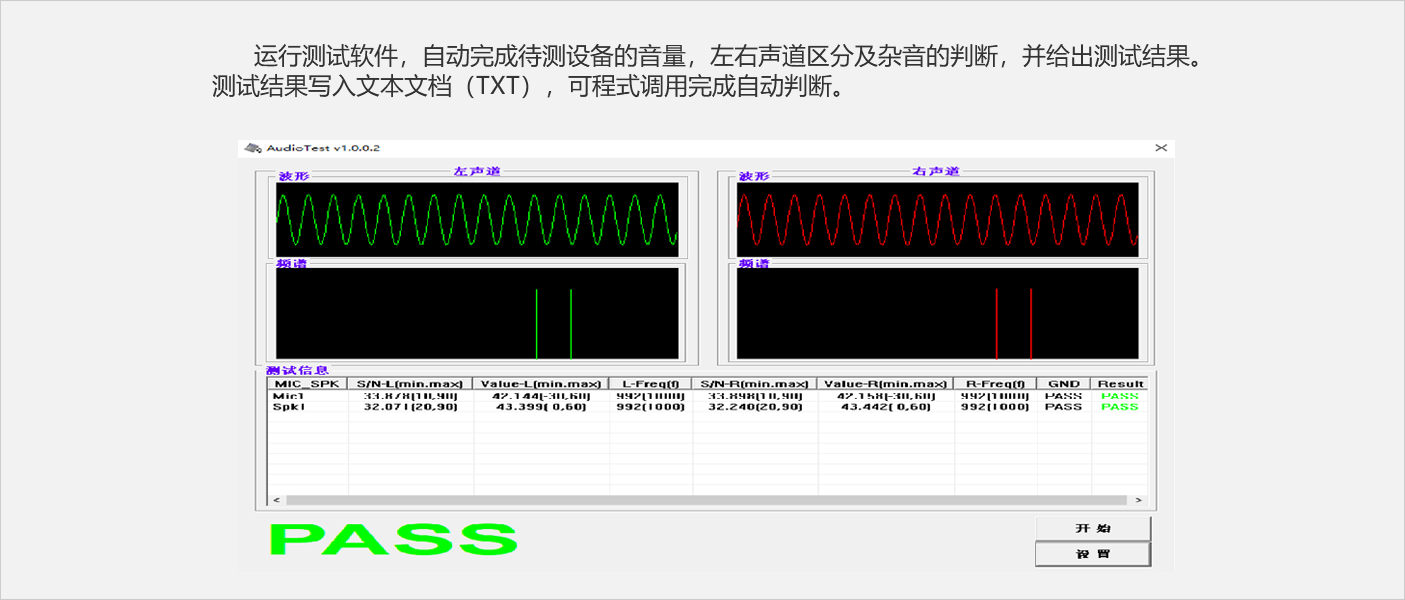Click the AudioTest app icon in title bar
Screen dimensions: 1405x600
pos(253,148)
